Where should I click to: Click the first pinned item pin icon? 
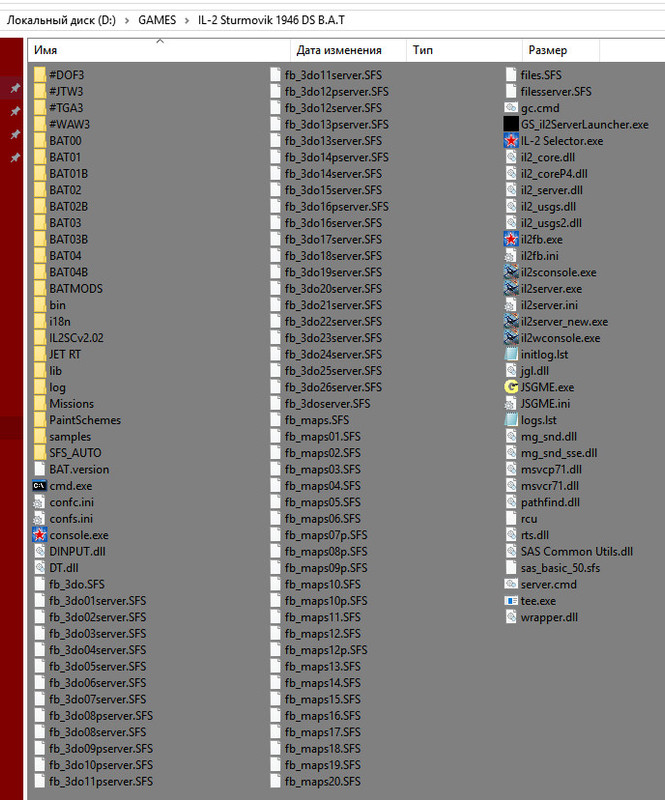tap(15, 88)
